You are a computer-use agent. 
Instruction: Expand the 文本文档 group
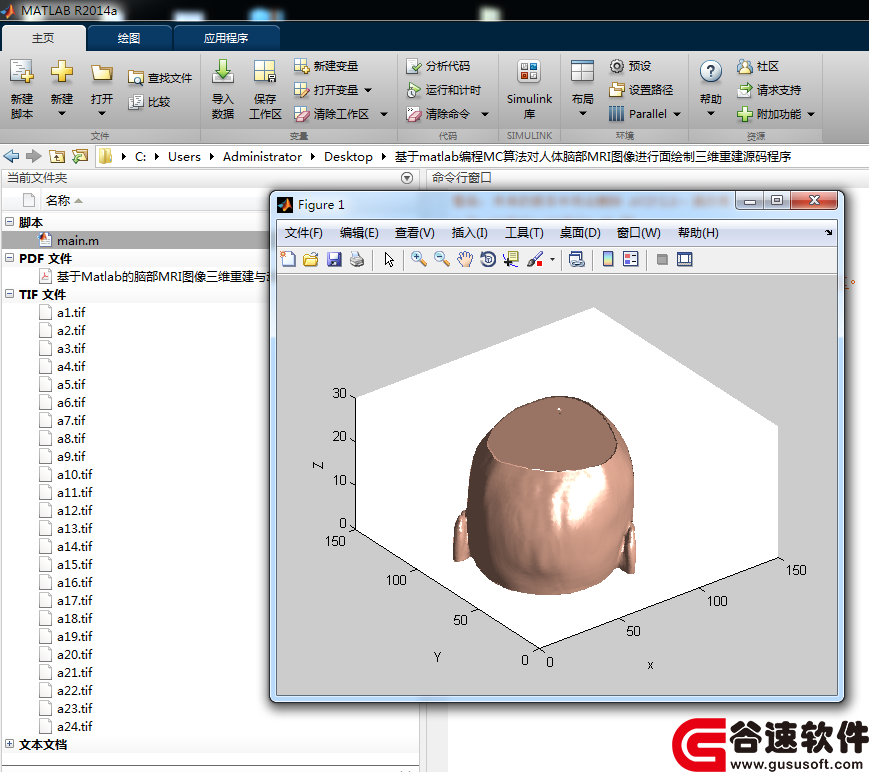tap(9, 744)
